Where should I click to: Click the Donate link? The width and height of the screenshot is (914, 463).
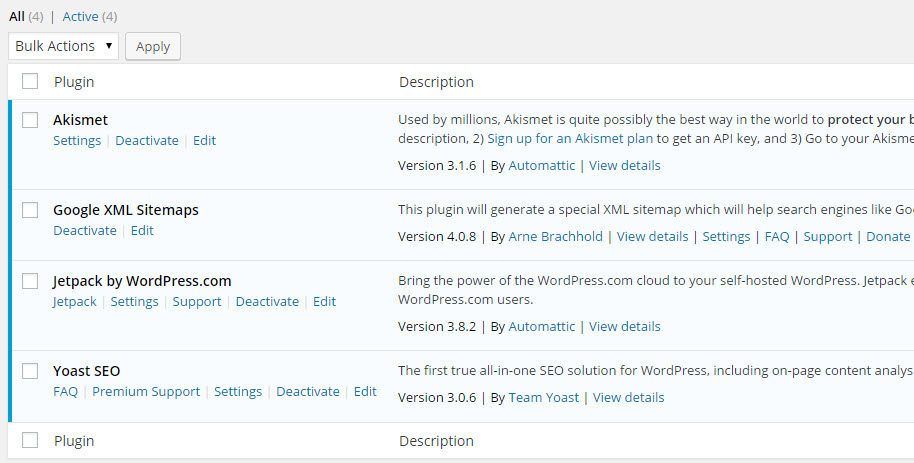(888, 236)
